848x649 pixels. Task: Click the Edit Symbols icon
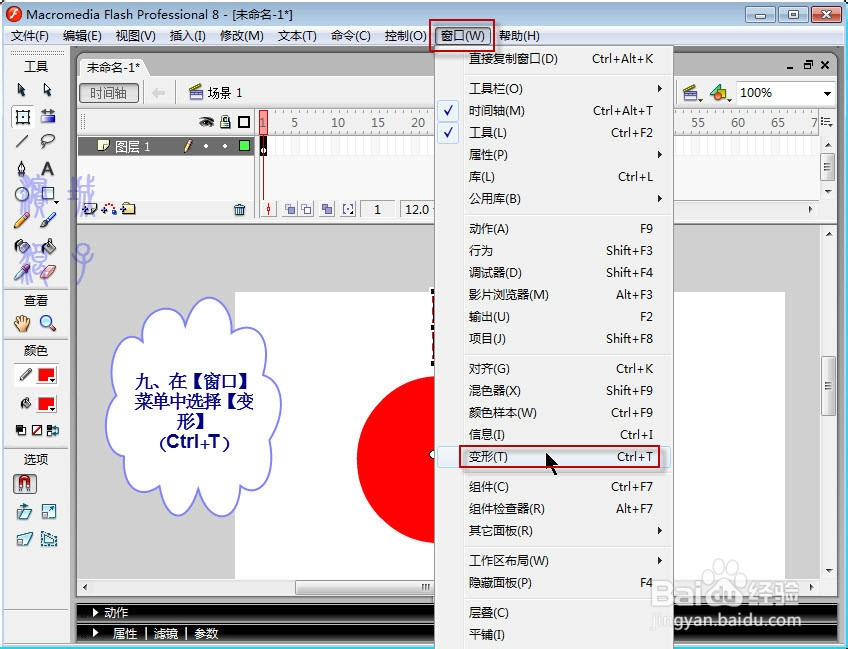[720, 93]
